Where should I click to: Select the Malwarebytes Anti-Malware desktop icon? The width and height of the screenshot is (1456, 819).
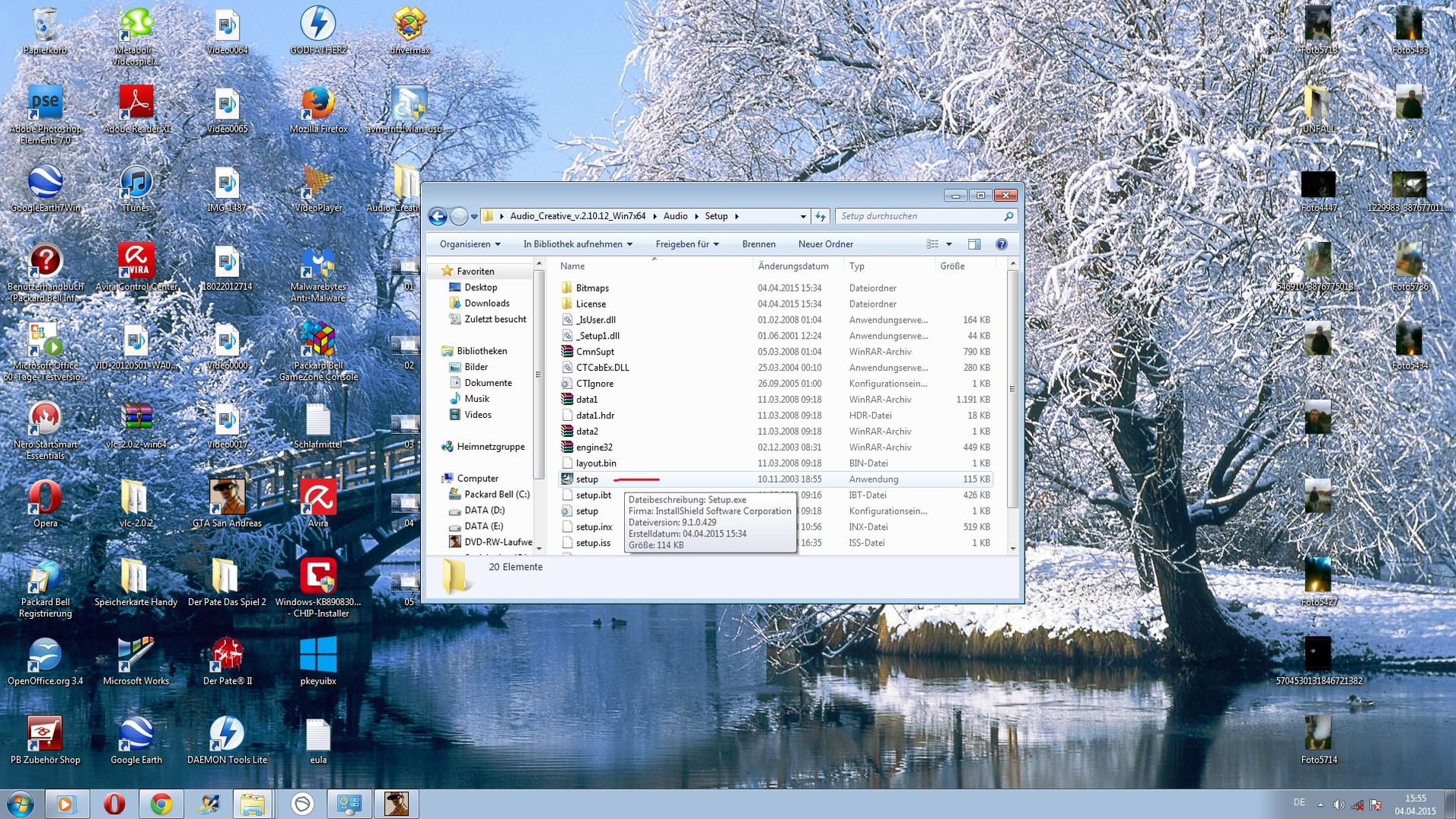click(x=318, y=274)
